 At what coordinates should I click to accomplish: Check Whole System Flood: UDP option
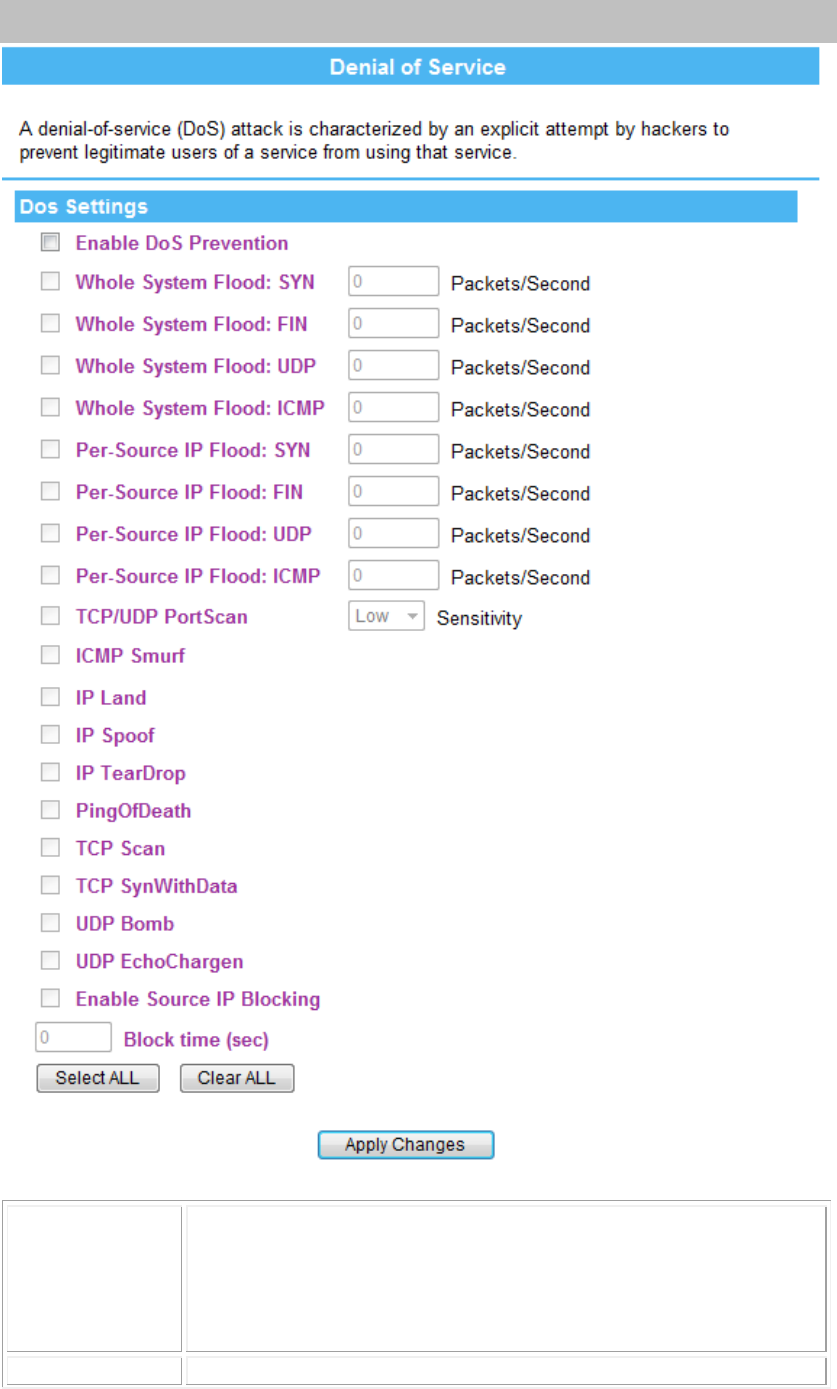(50, 366)
